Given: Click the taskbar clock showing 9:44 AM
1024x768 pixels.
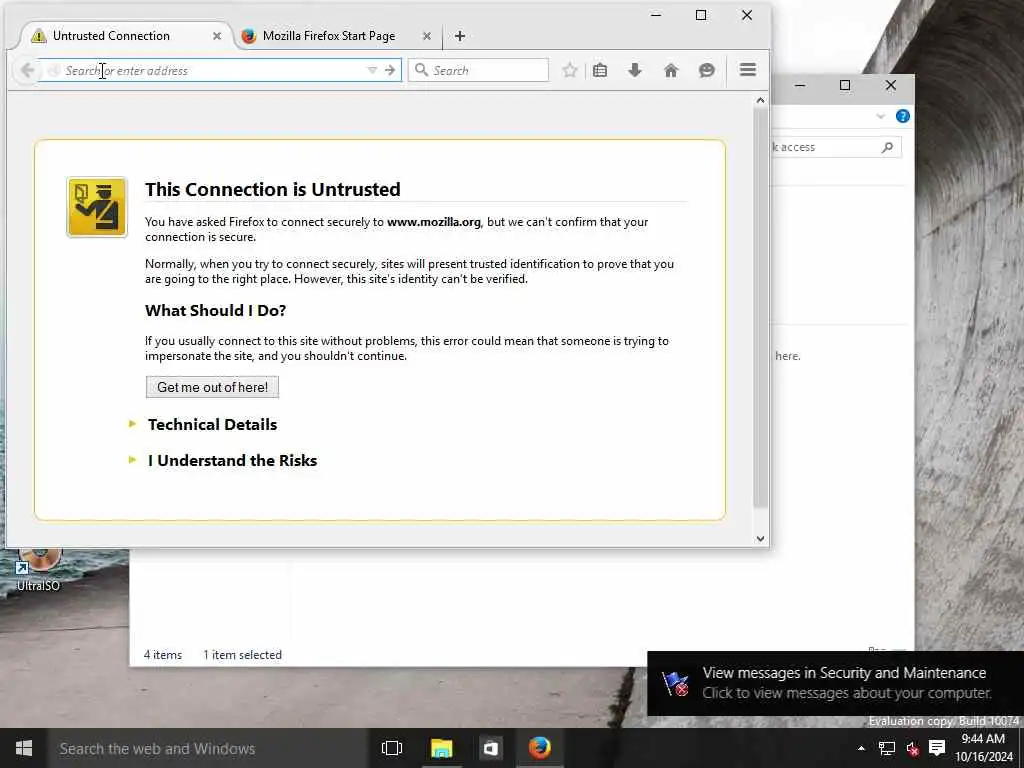Looking at the screenshot, I should pyautogui.click(x=983, y=748).
